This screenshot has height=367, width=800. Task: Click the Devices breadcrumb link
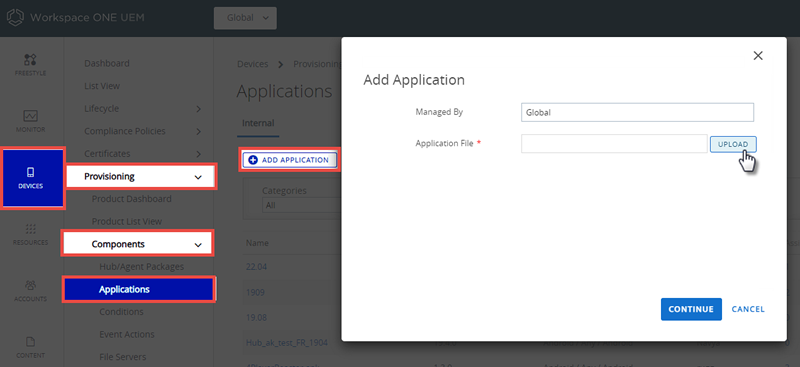(253, 64)
